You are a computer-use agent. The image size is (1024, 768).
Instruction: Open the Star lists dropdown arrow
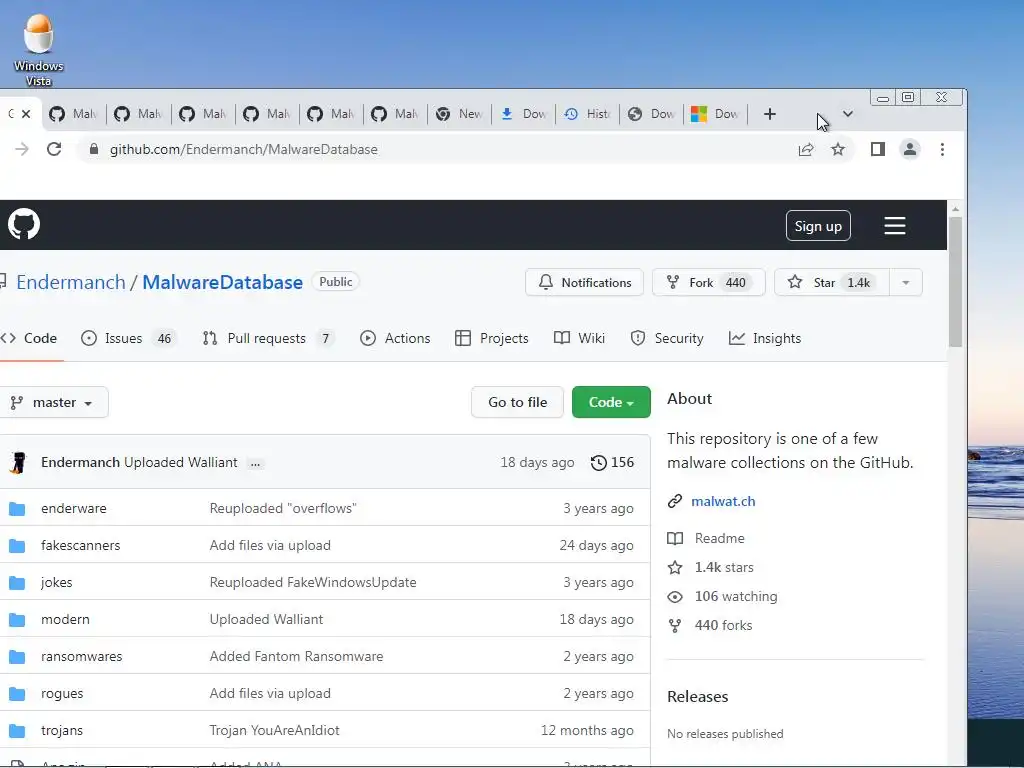point(906,283)
